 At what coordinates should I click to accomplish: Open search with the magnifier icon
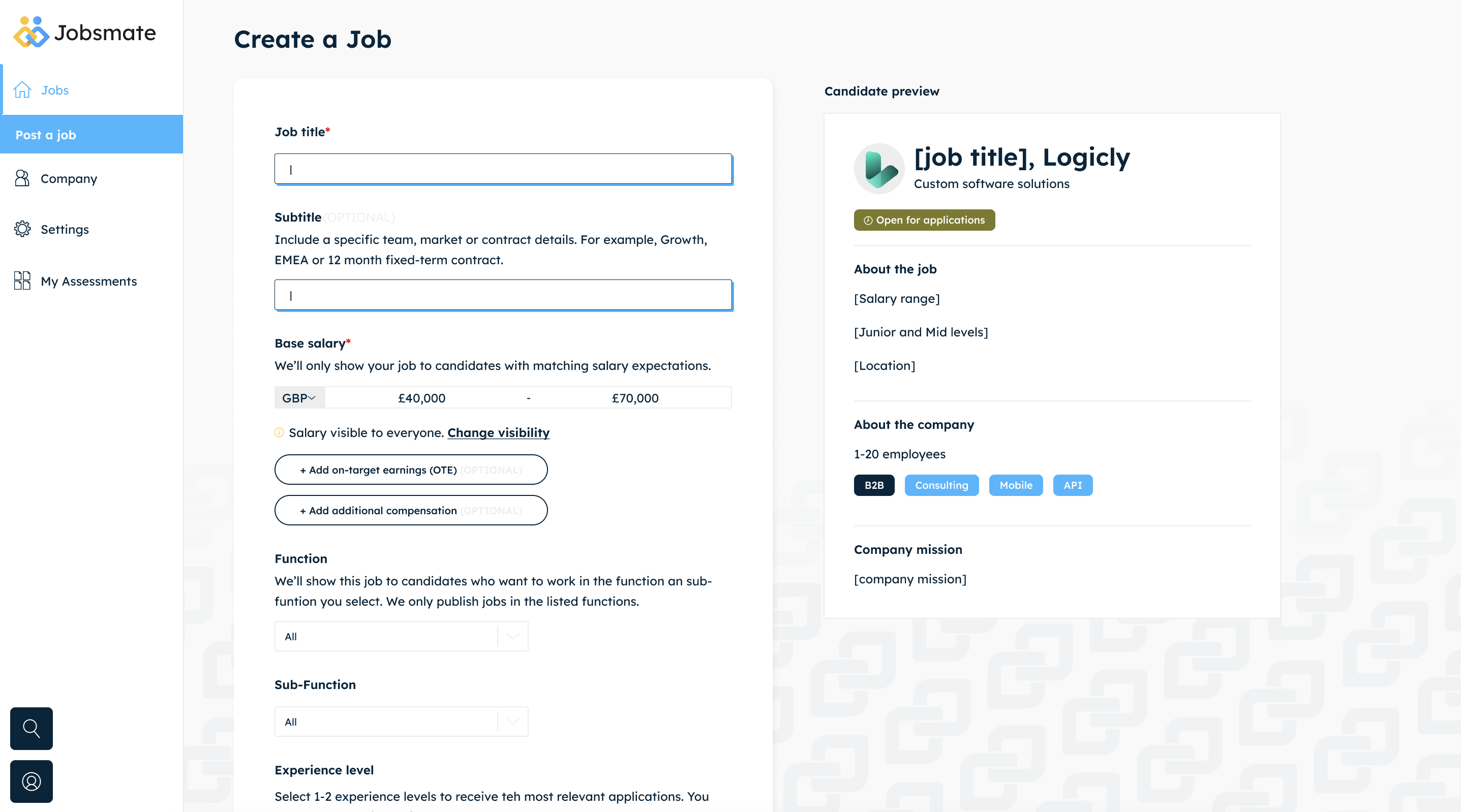coord(31,728)
